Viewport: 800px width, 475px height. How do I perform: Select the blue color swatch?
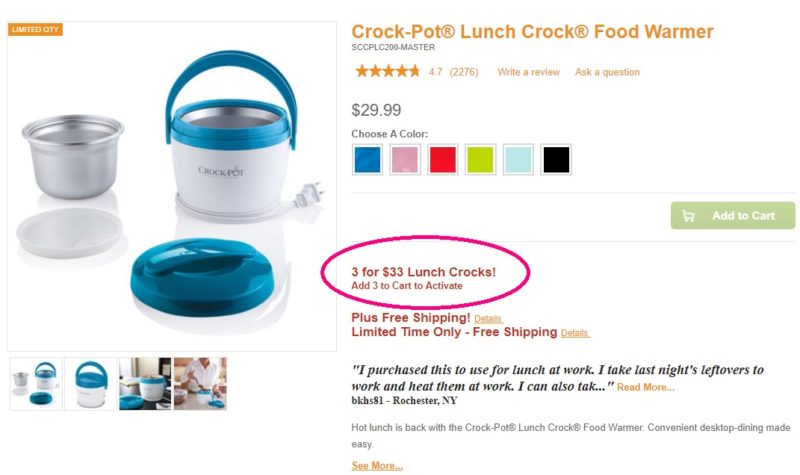point(367,160)
